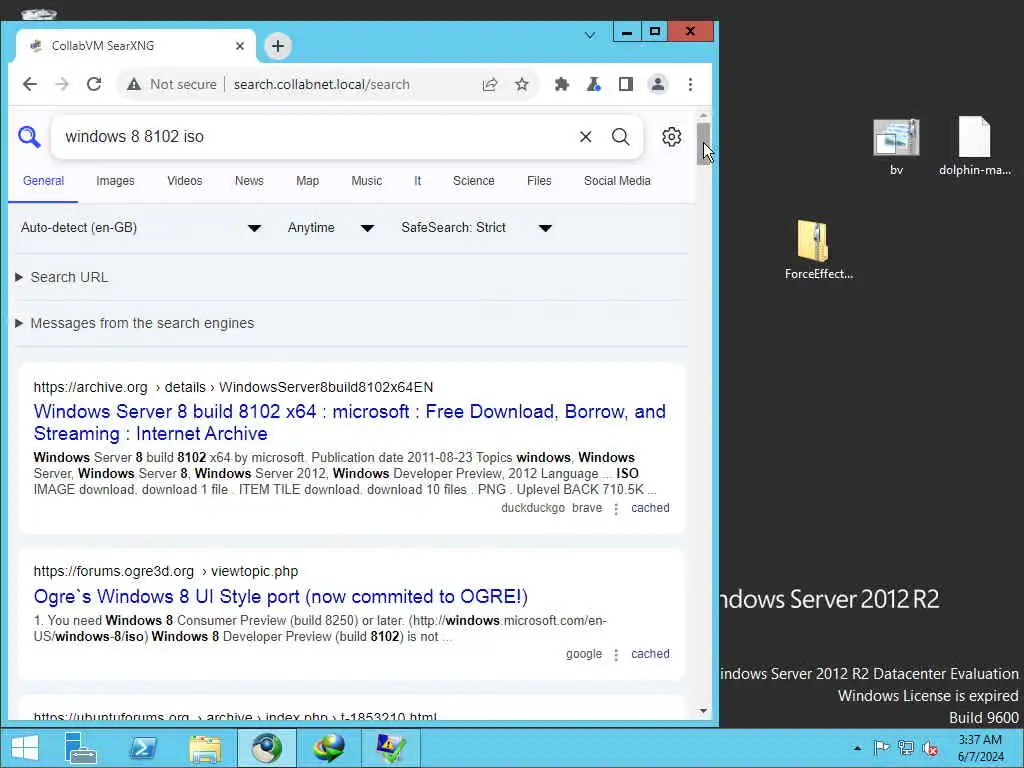Open the Anytime time range dropdown
The image size is (1024, 768).
pyautogui.click(x=330, y=228)
